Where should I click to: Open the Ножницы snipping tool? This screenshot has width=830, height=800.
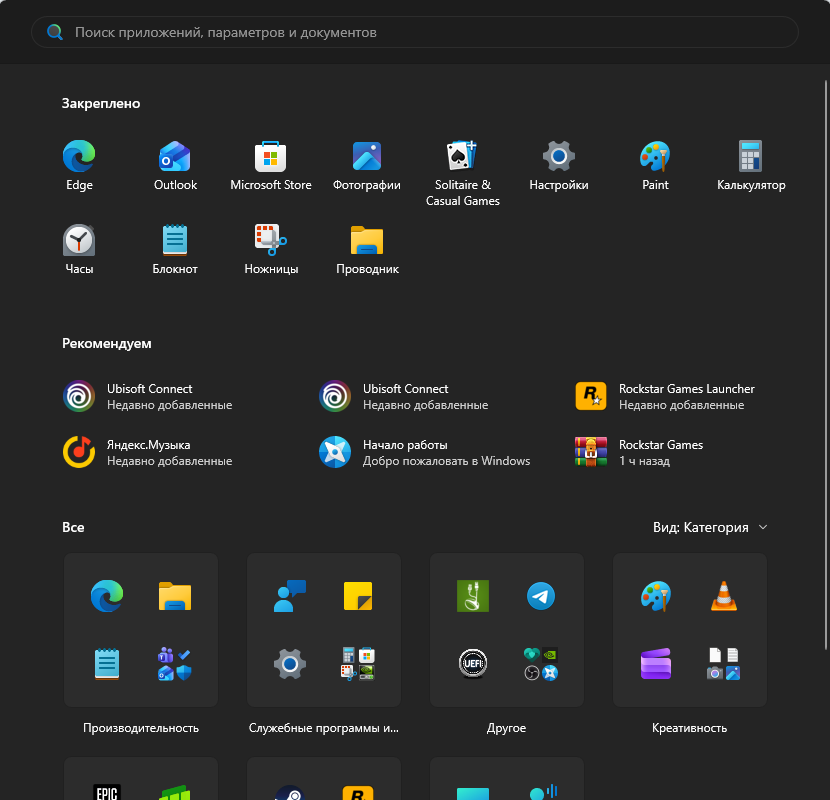270,240
